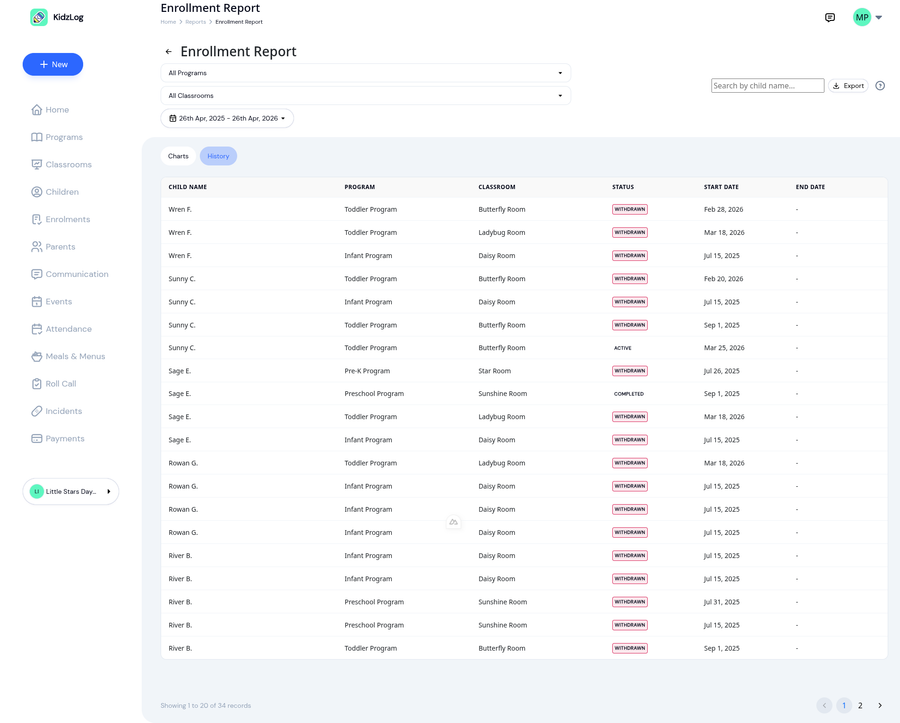Screen dimensions: 900x723
Task: Click the Reports breadcrumb link
Action: tap(196, 22)
